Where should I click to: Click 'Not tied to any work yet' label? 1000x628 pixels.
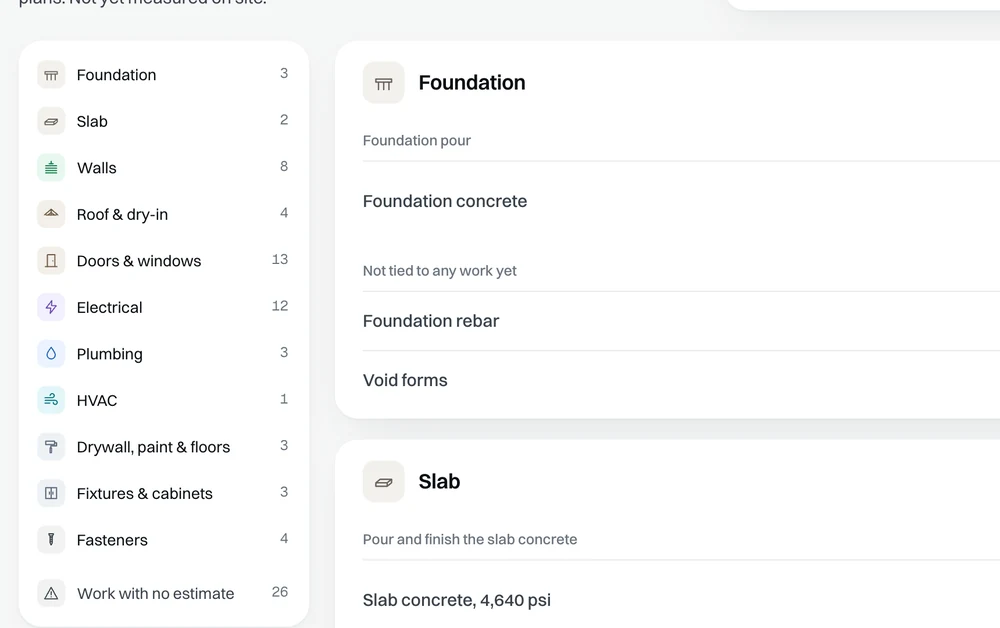[x=439, y=271]
